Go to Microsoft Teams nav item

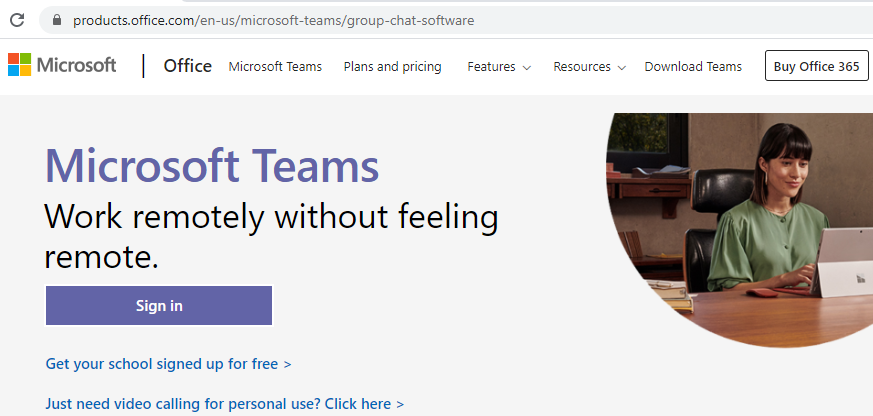click(x=275, y=67)
